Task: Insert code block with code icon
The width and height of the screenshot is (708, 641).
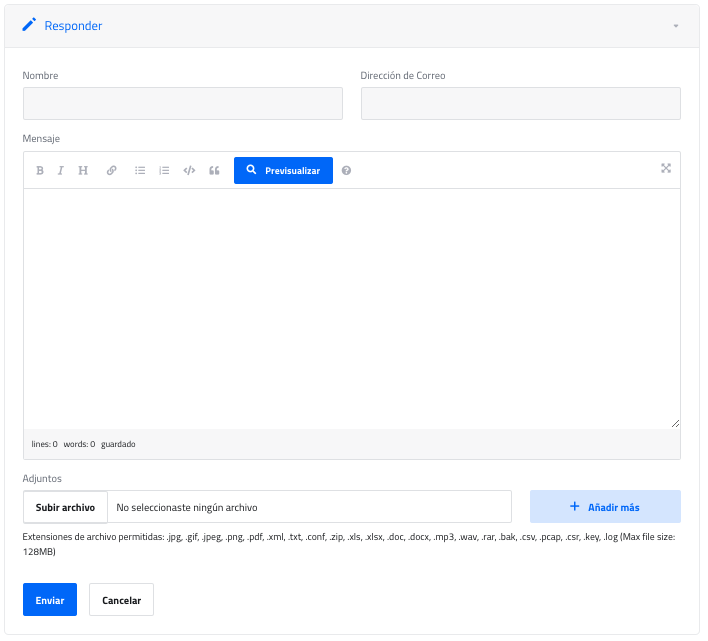Action: (x=189, y=171)
